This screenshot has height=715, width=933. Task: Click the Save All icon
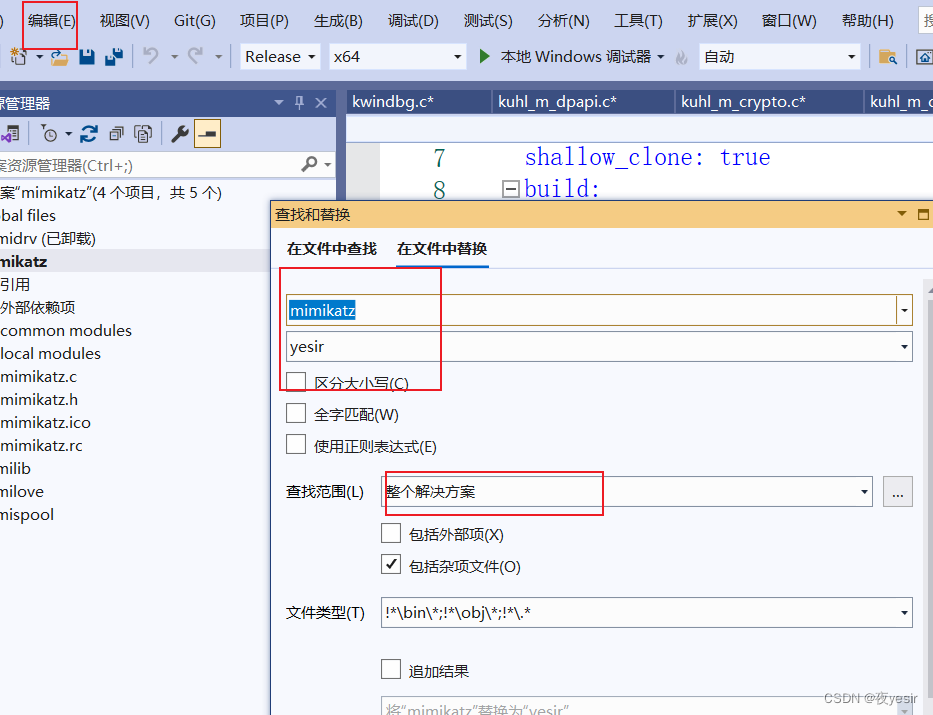click(114, 57)
